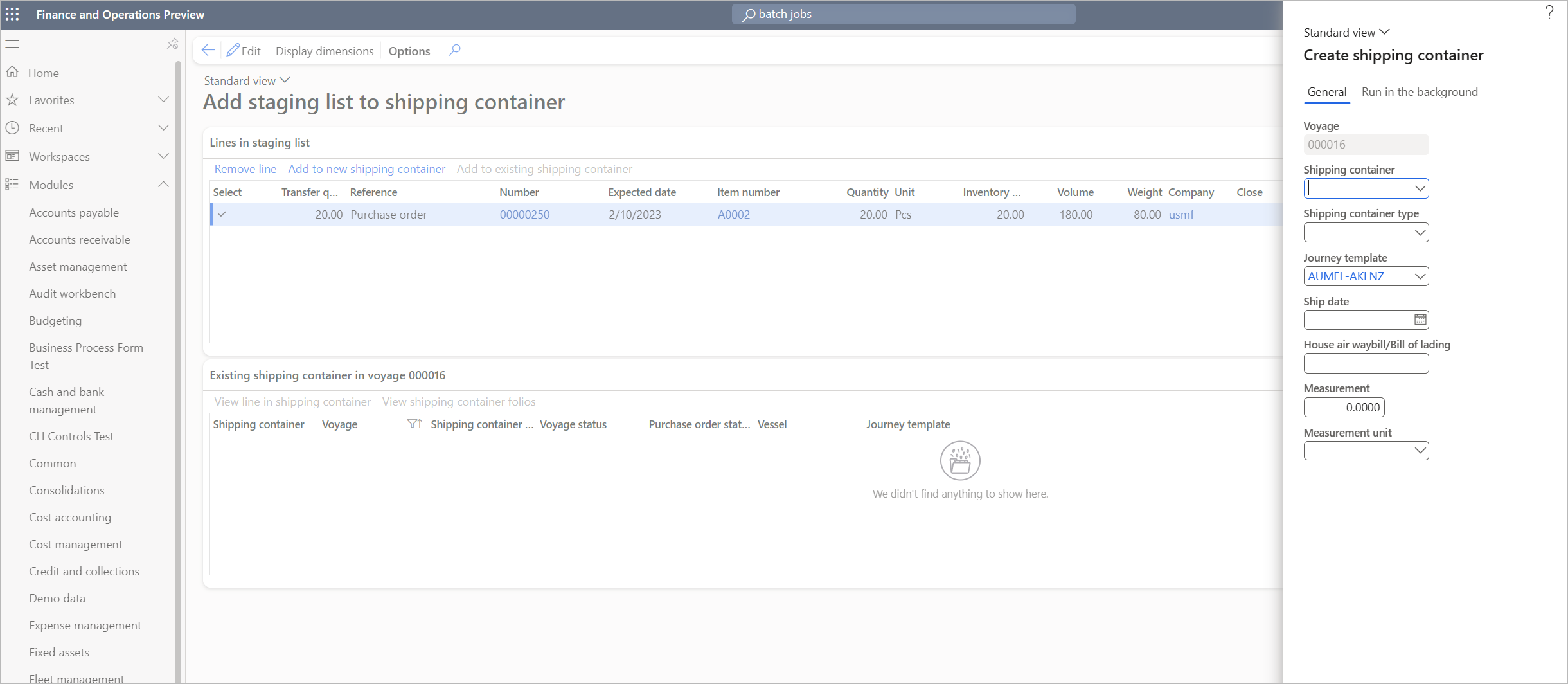Open the app launcher grid
This screenshot has width=1568, height=684.
pos(13,14)
